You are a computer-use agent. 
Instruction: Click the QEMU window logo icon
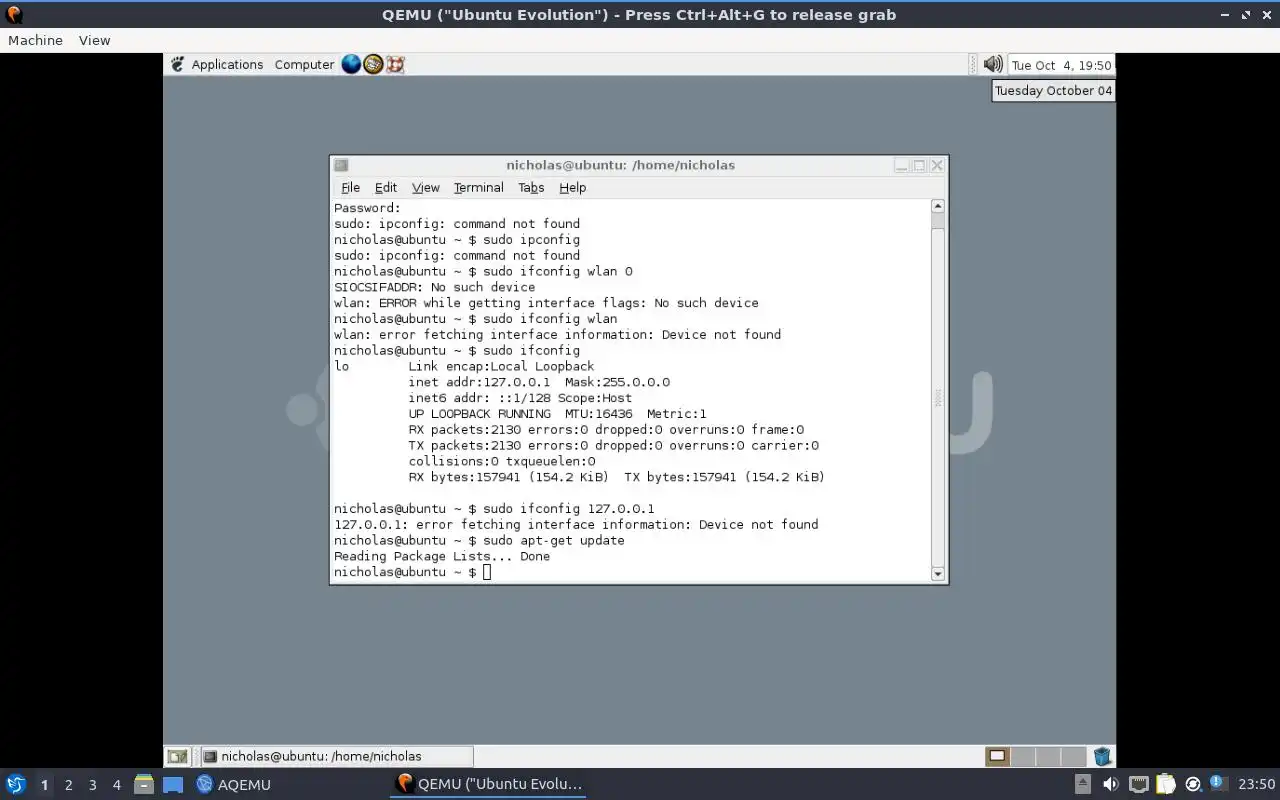pos(14,15)
